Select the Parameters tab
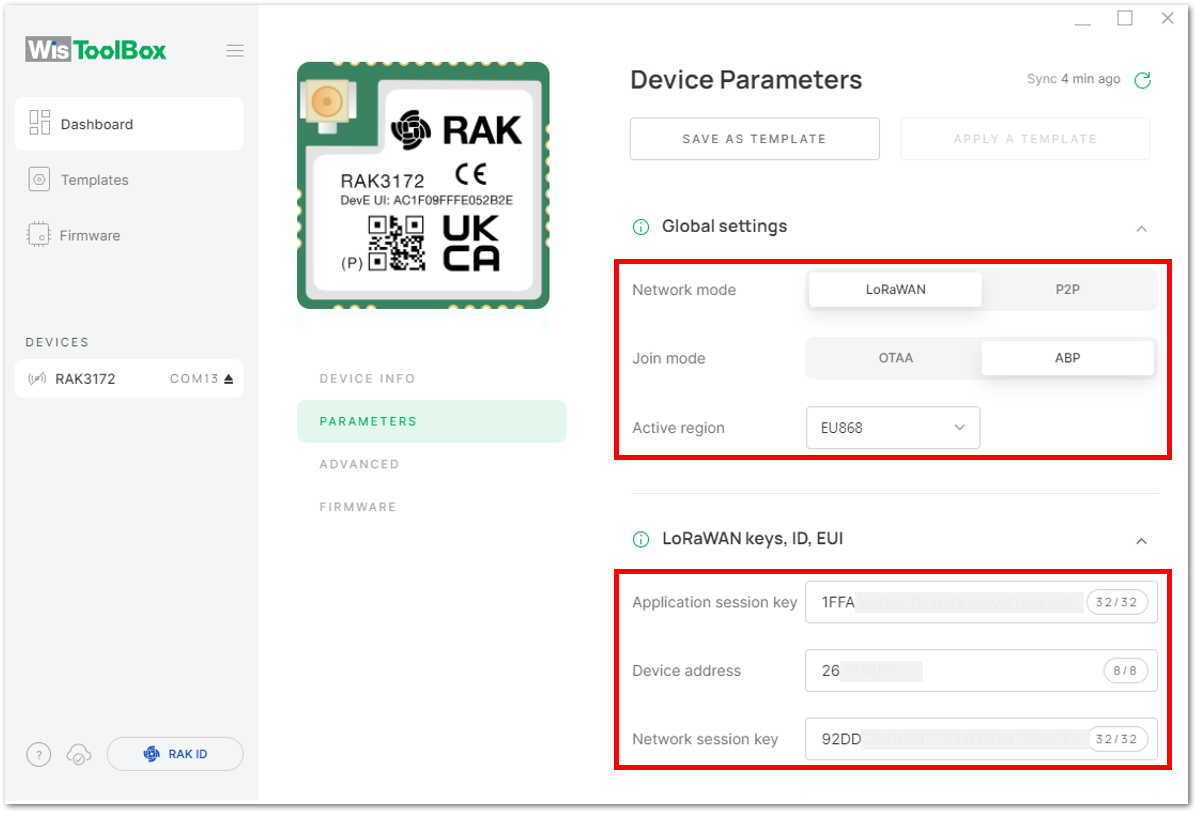This screenshot has height=813, width=1197. 431,421
